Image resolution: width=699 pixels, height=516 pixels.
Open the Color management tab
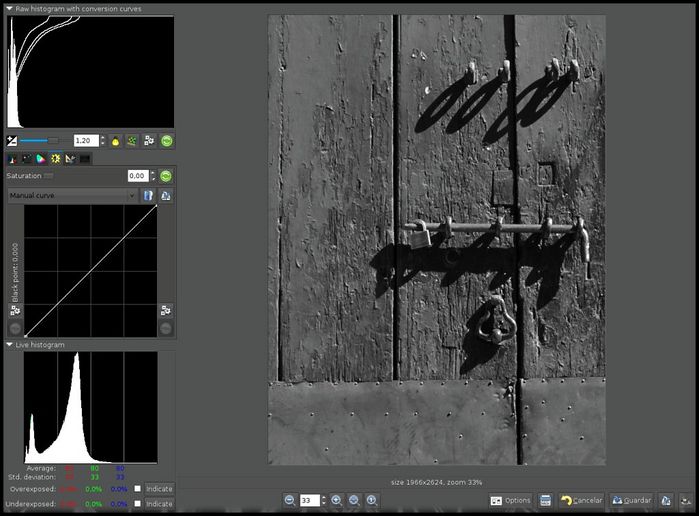point(41,159)
